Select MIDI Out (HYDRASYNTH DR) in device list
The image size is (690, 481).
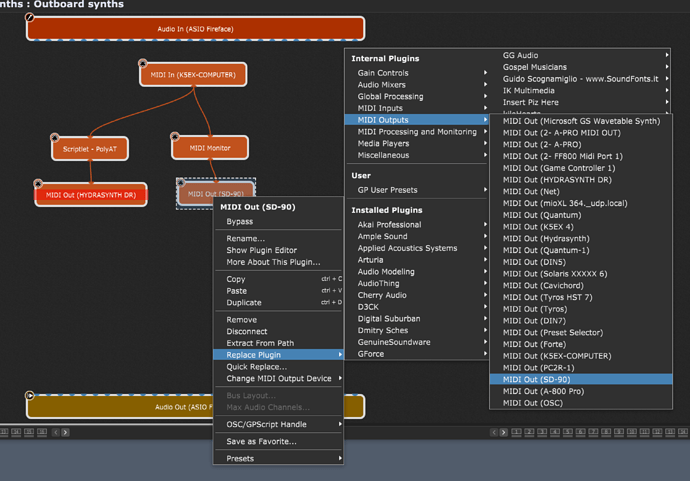581,180
